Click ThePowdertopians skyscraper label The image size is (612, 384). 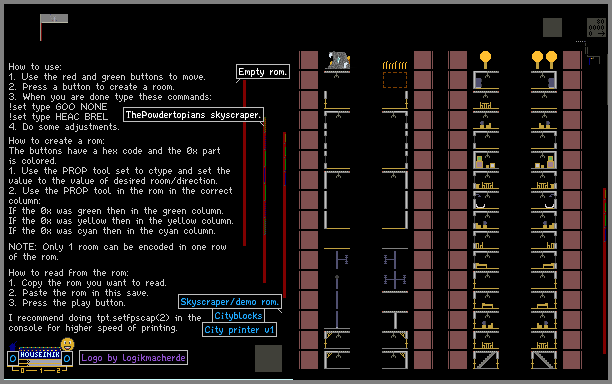(x=193, y=115)
